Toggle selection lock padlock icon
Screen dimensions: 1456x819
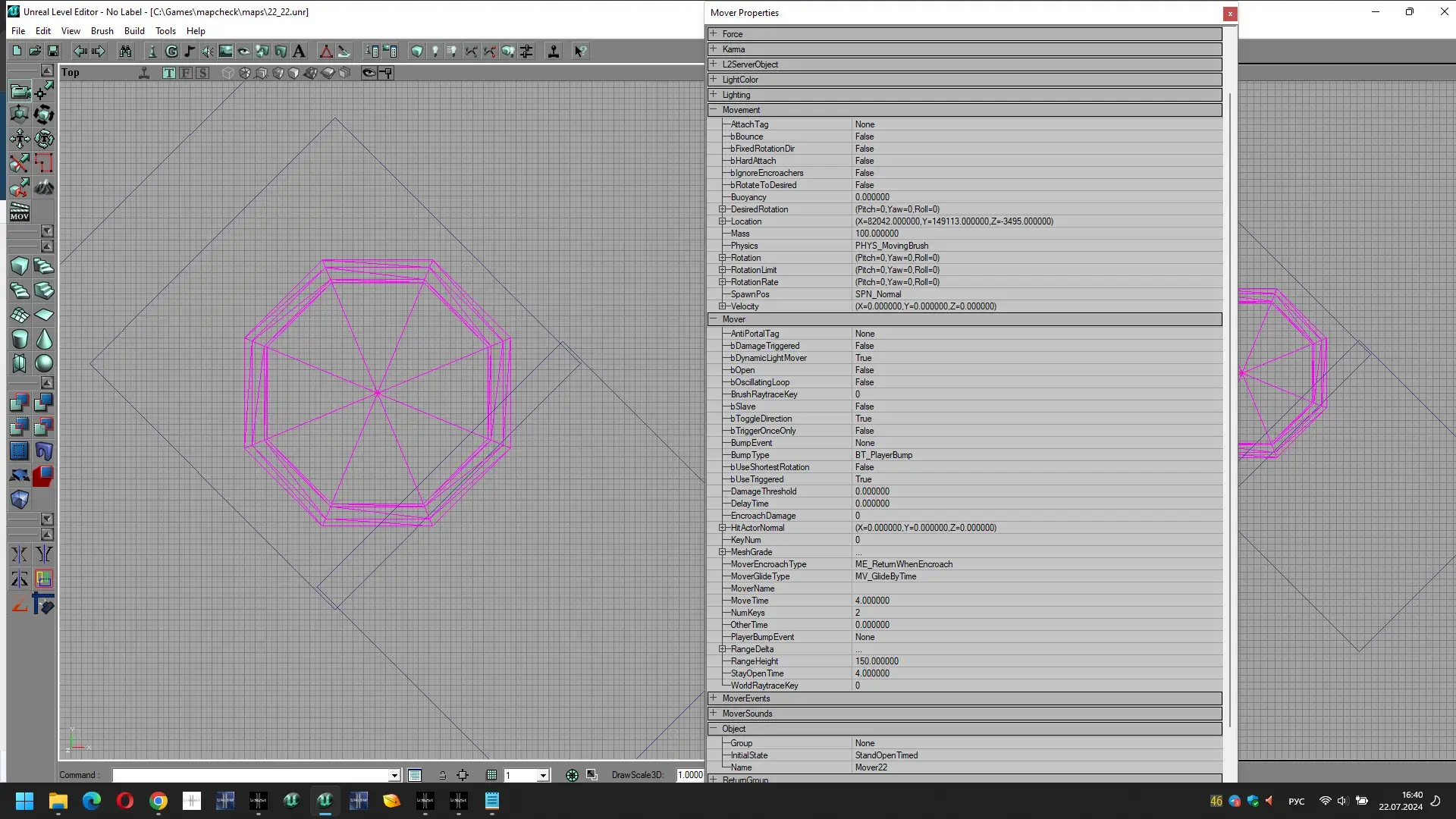(x=442, y=775)
